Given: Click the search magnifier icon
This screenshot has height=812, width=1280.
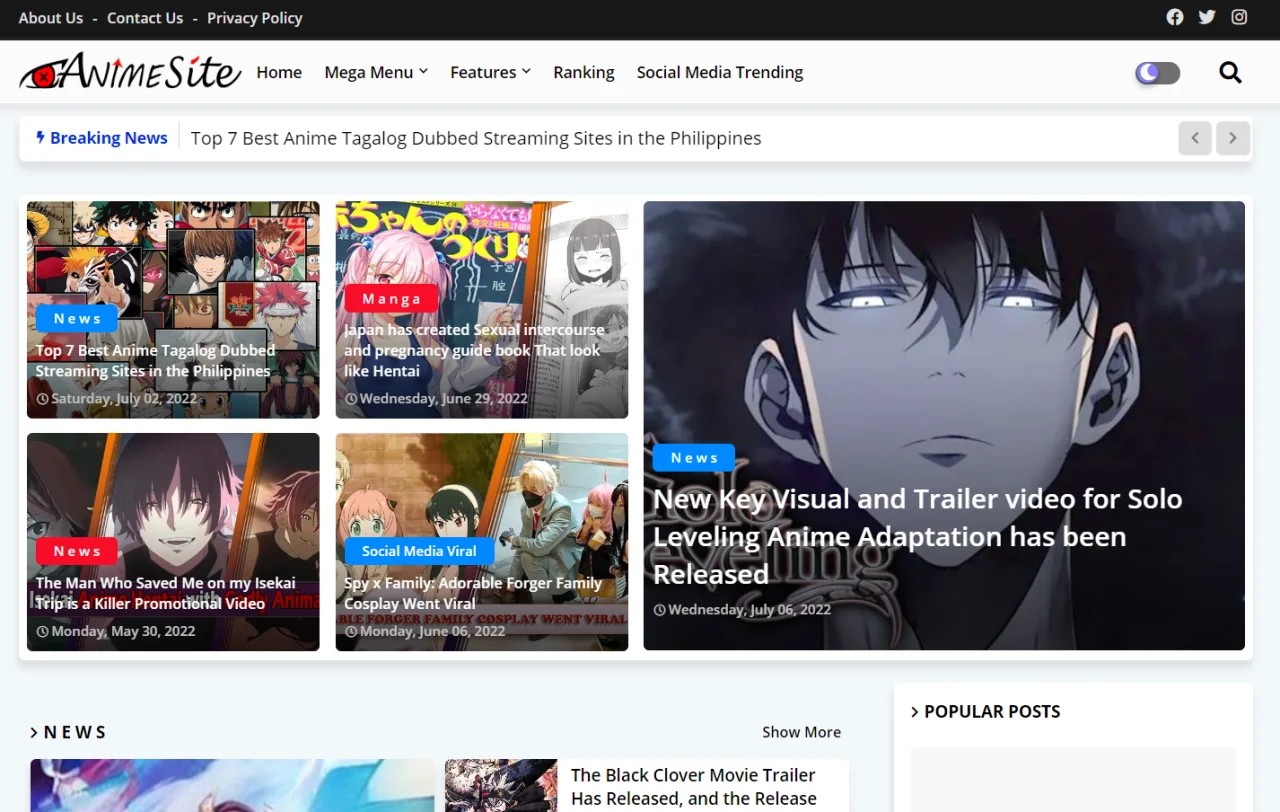Looking at the screenshot, I should [x=1230, y=72].
